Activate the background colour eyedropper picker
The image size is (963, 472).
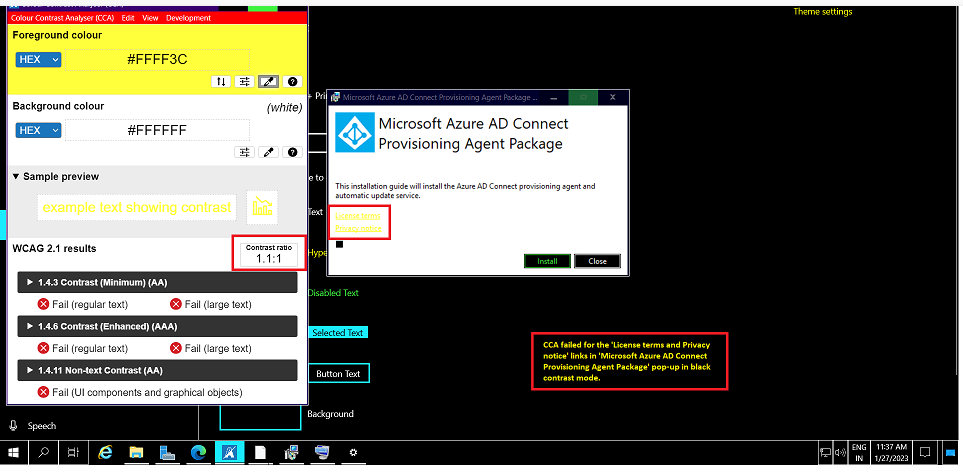click(268, 152)
